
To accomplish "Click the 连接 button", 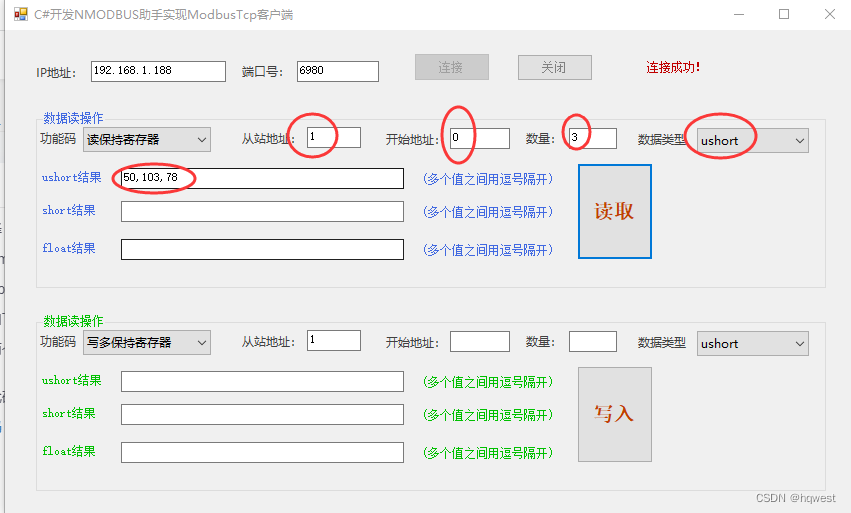I will 452,67.
